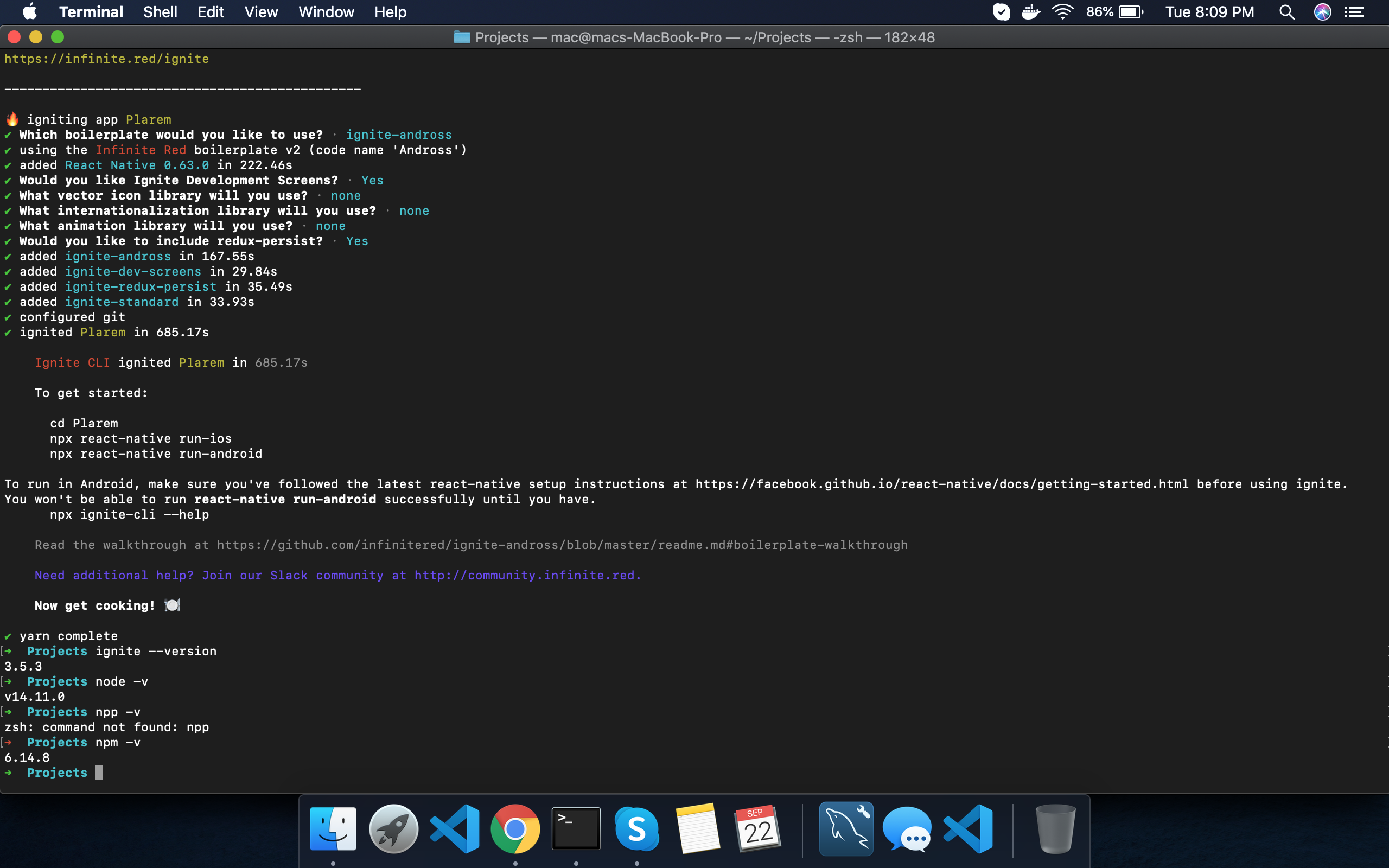The image size is (1389, 868).
Task: Open the Shell menu
Action: click(x=160, y=11)
